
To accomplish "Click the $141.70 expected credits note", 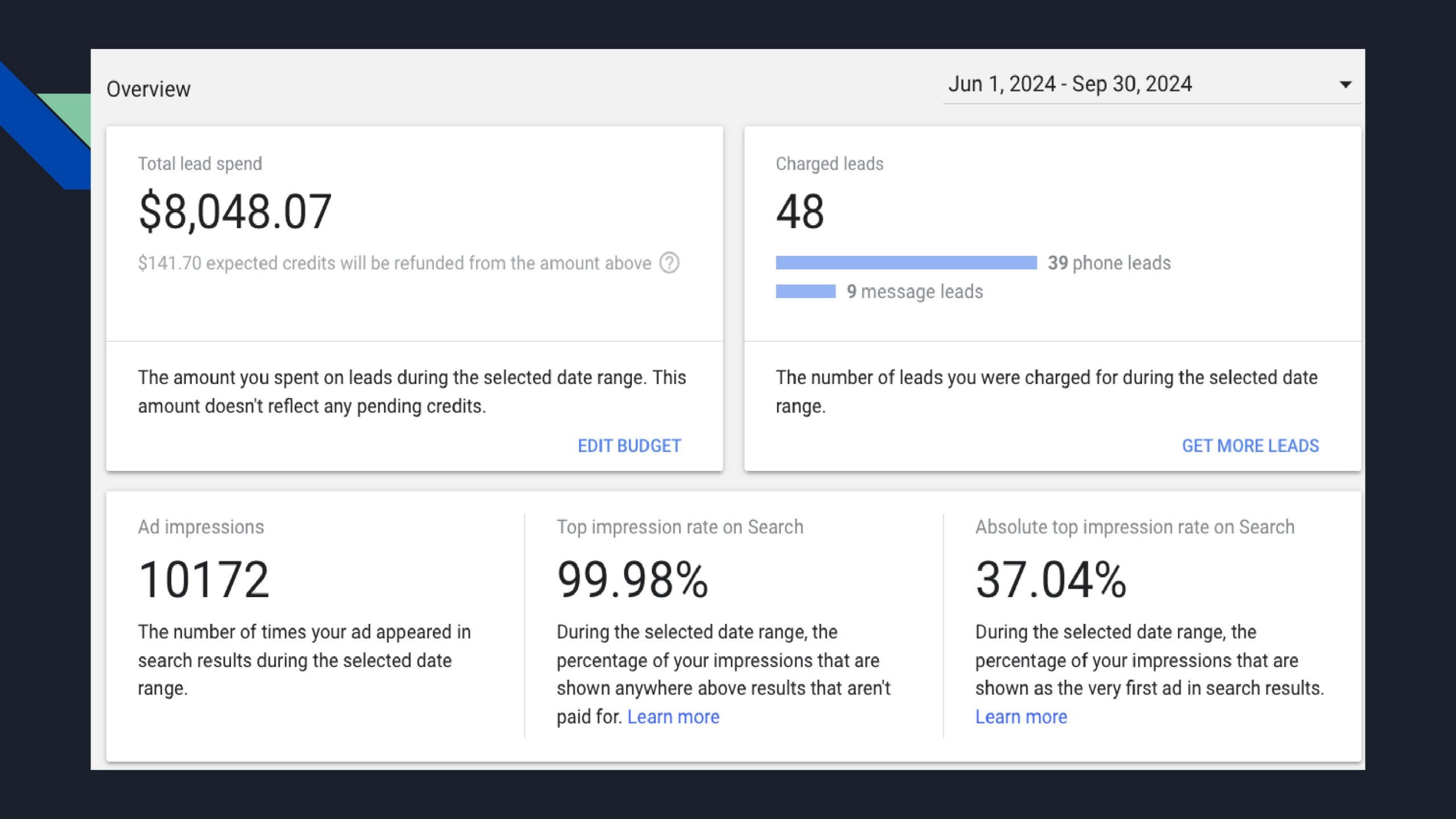I will pos(394,263).
